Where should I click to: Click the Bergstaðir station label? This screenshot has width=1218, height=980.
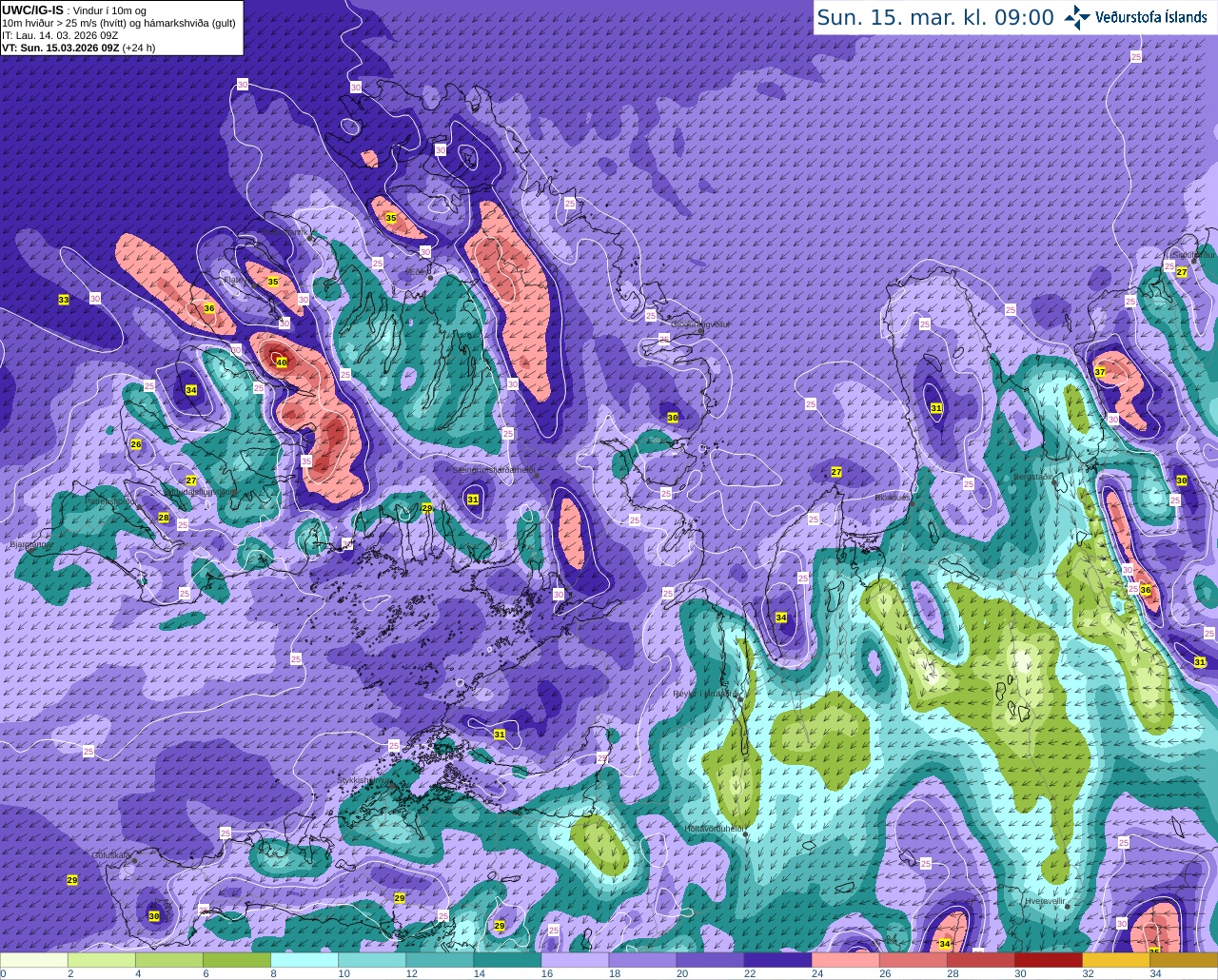coord(1034,476)
